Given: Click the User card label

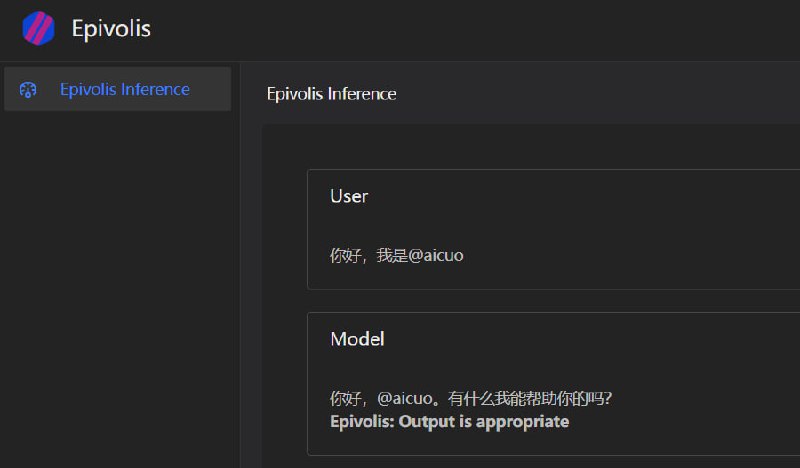Looking at the screenshot, I should [349, 196].
